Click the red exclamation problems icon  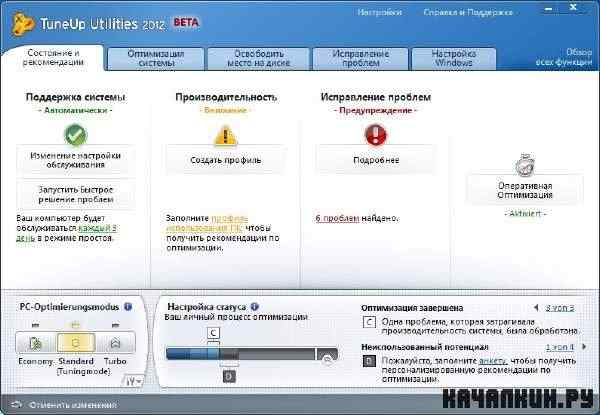[x=376, y=135]
